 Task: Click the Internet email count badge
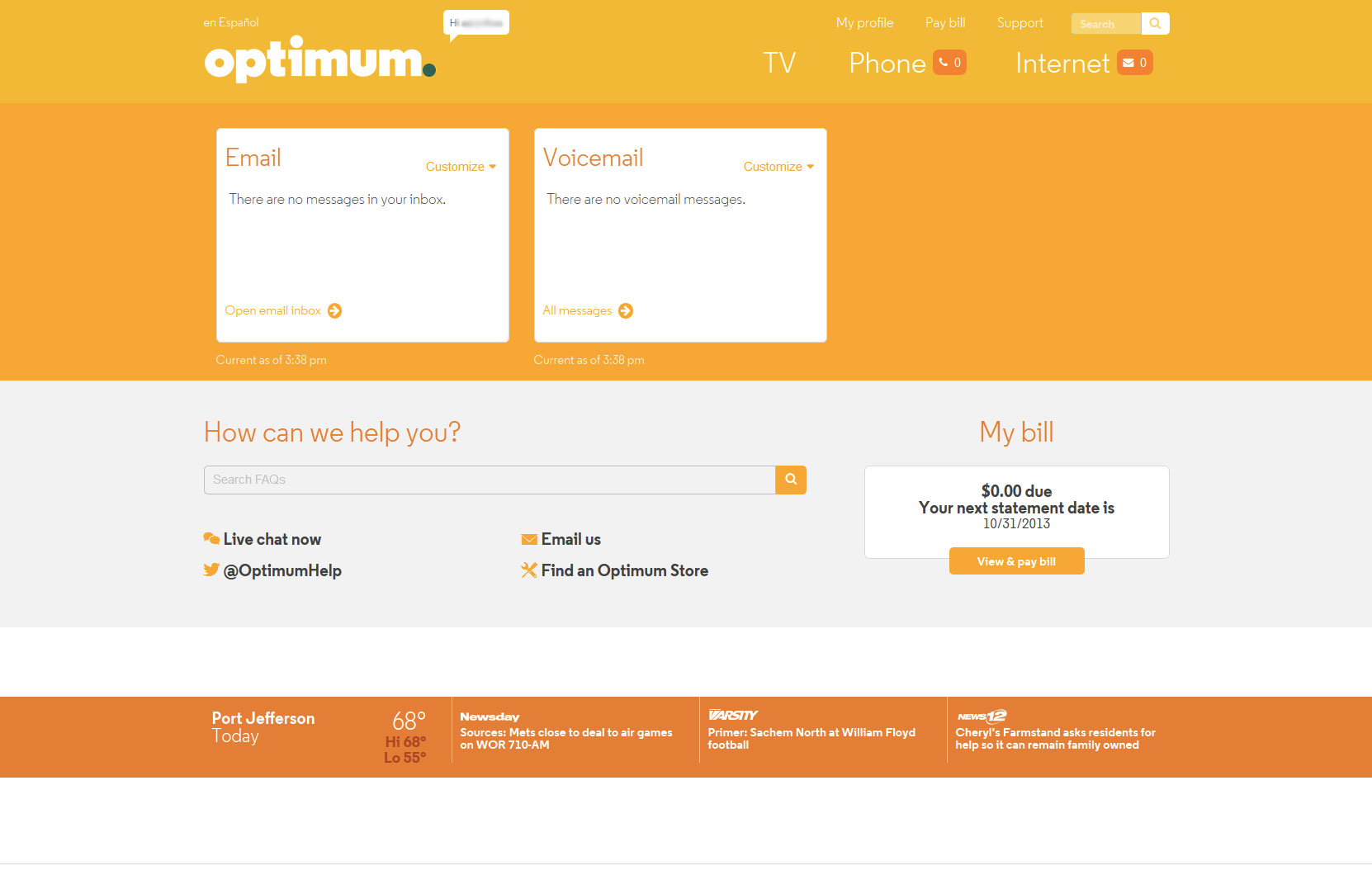coord(1135,63)
